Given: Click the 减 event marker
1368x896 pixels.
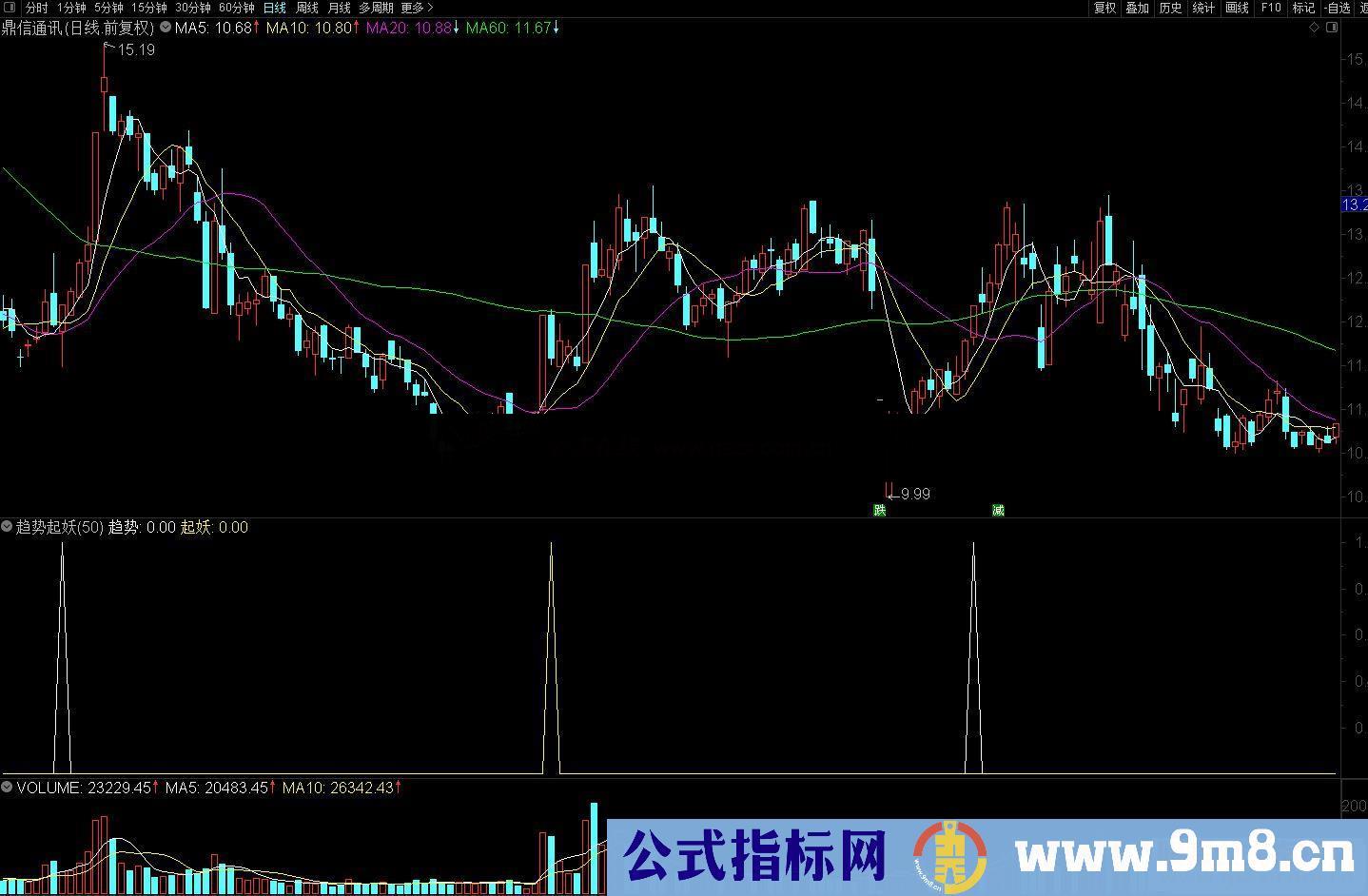Looking at the screenshot, I should pyautogui.click(x=998, y=511).
